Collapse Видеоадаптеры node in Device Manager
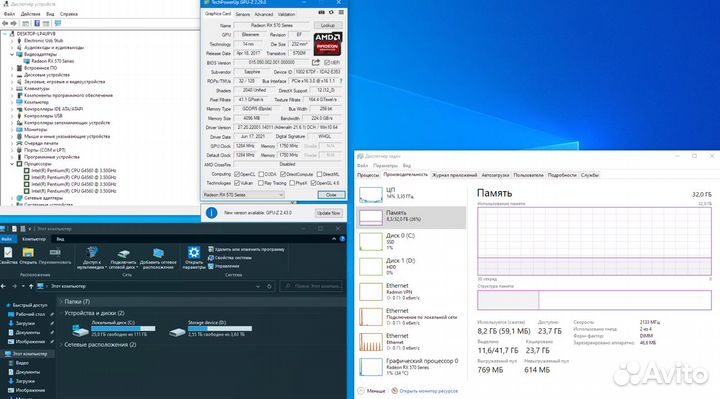 12,54
